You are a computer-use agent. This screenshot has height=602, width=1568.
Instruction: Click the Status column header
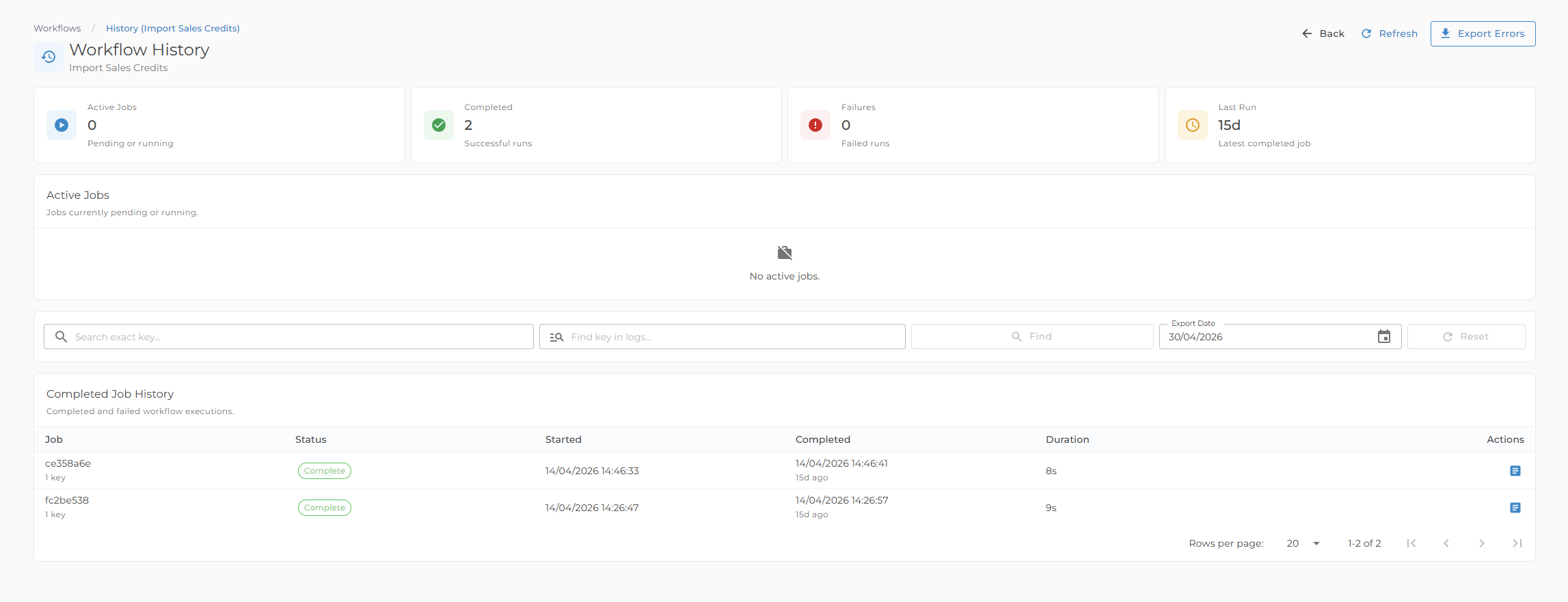coord(311,439)
